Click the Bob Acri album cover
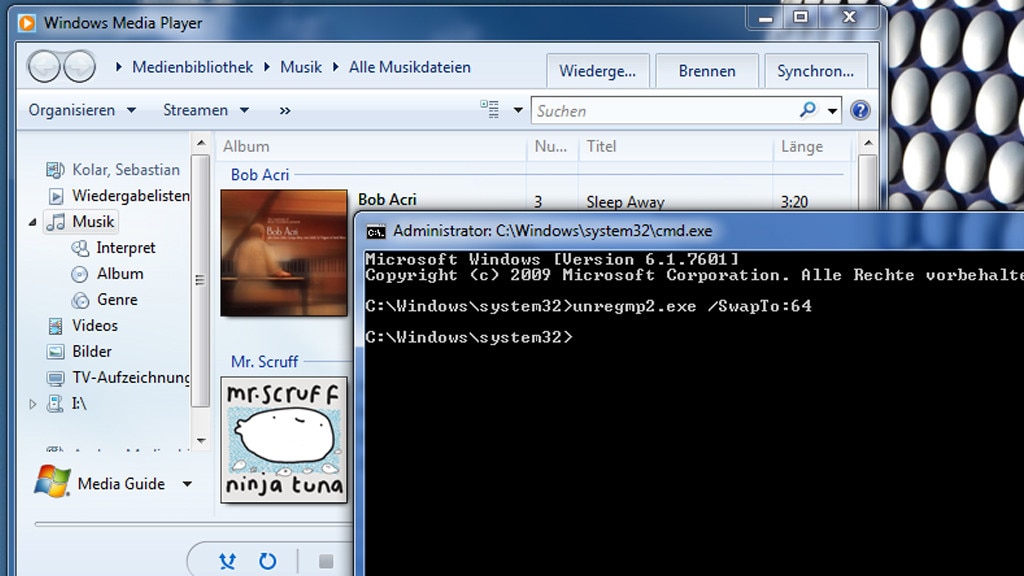This screenshot has height=576, width=1024. pyautogui.click(x=284, y=253)
